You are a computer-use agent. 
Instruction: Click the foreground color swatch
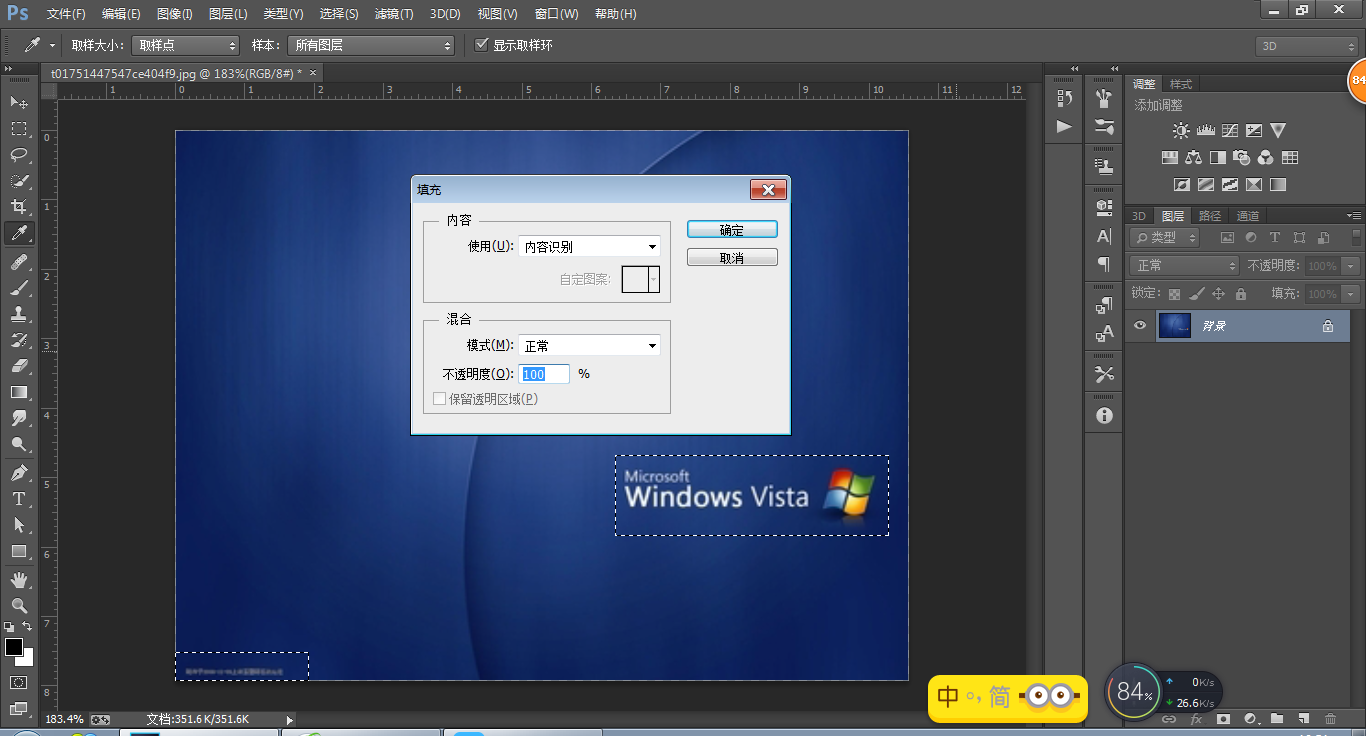tap(13, 647)
